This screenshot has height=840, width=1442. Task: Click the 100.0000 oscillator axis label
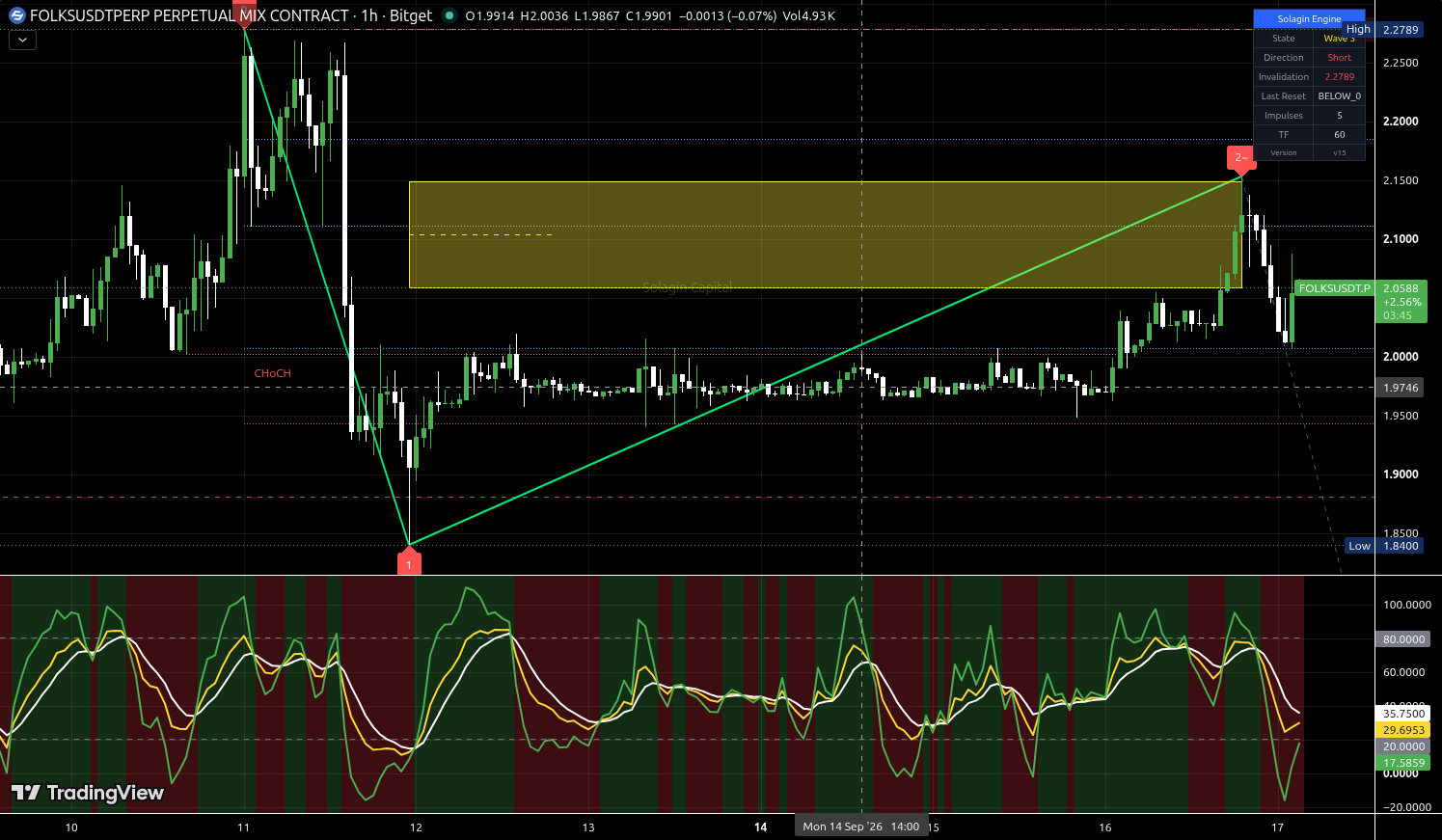click(1407, 605)
